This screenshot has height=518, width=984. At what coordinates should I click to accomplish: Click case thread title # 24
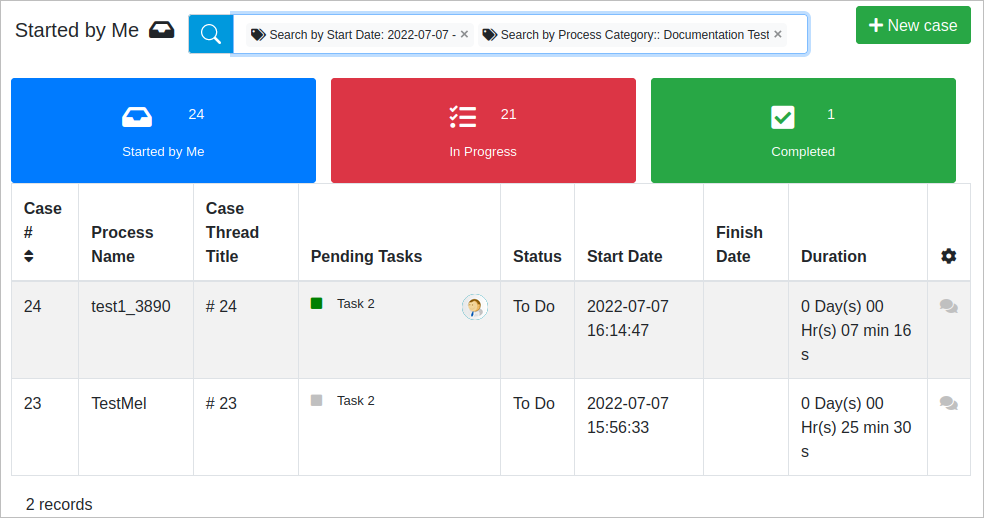click(221, 306)
